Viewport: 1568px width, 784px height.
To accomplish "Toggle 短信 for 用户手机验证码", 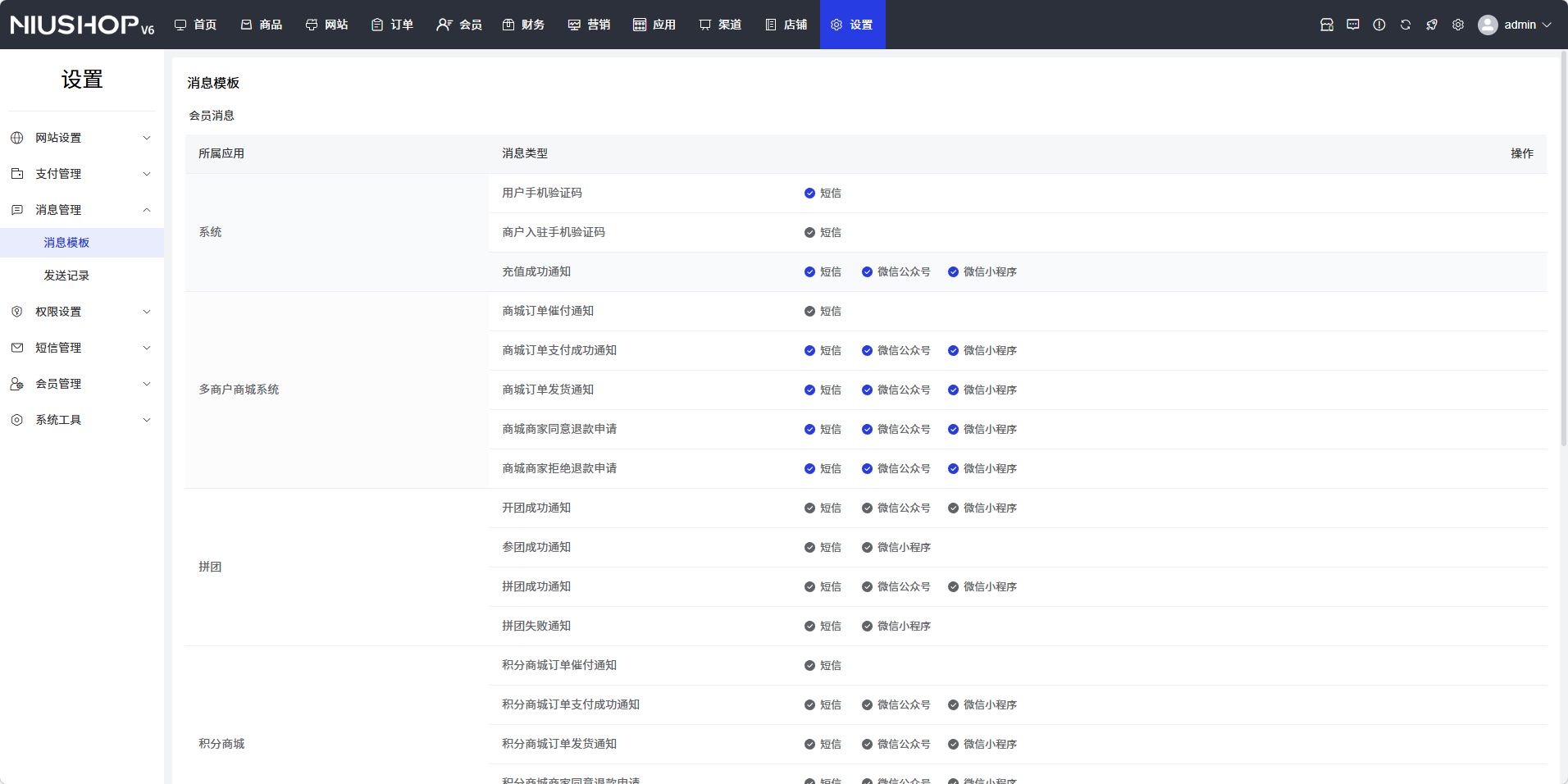I will pos(823,194).
